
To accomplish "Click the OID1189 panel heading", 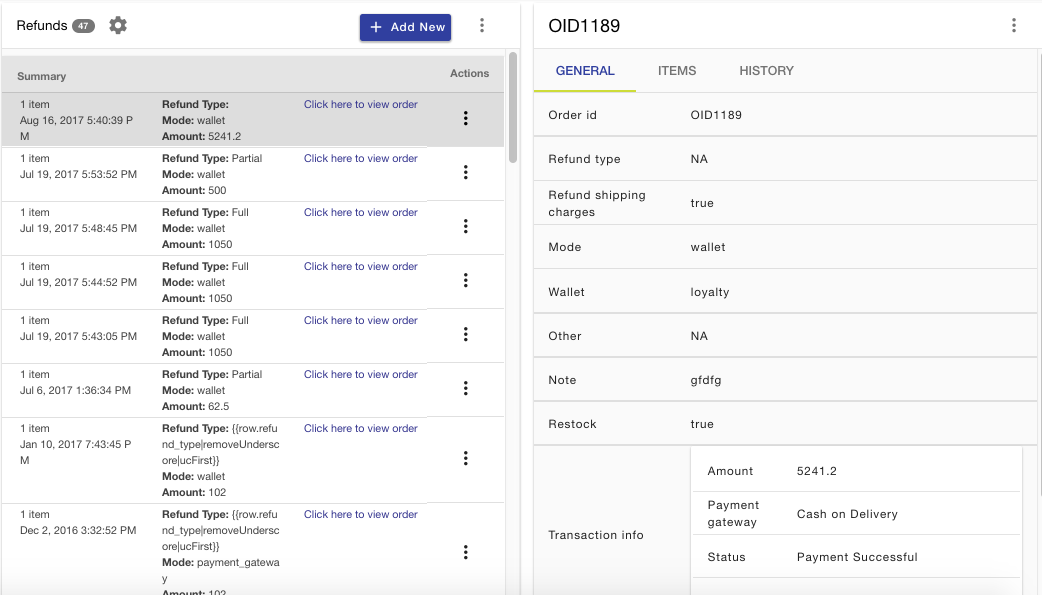I will [x=584, y=26].
